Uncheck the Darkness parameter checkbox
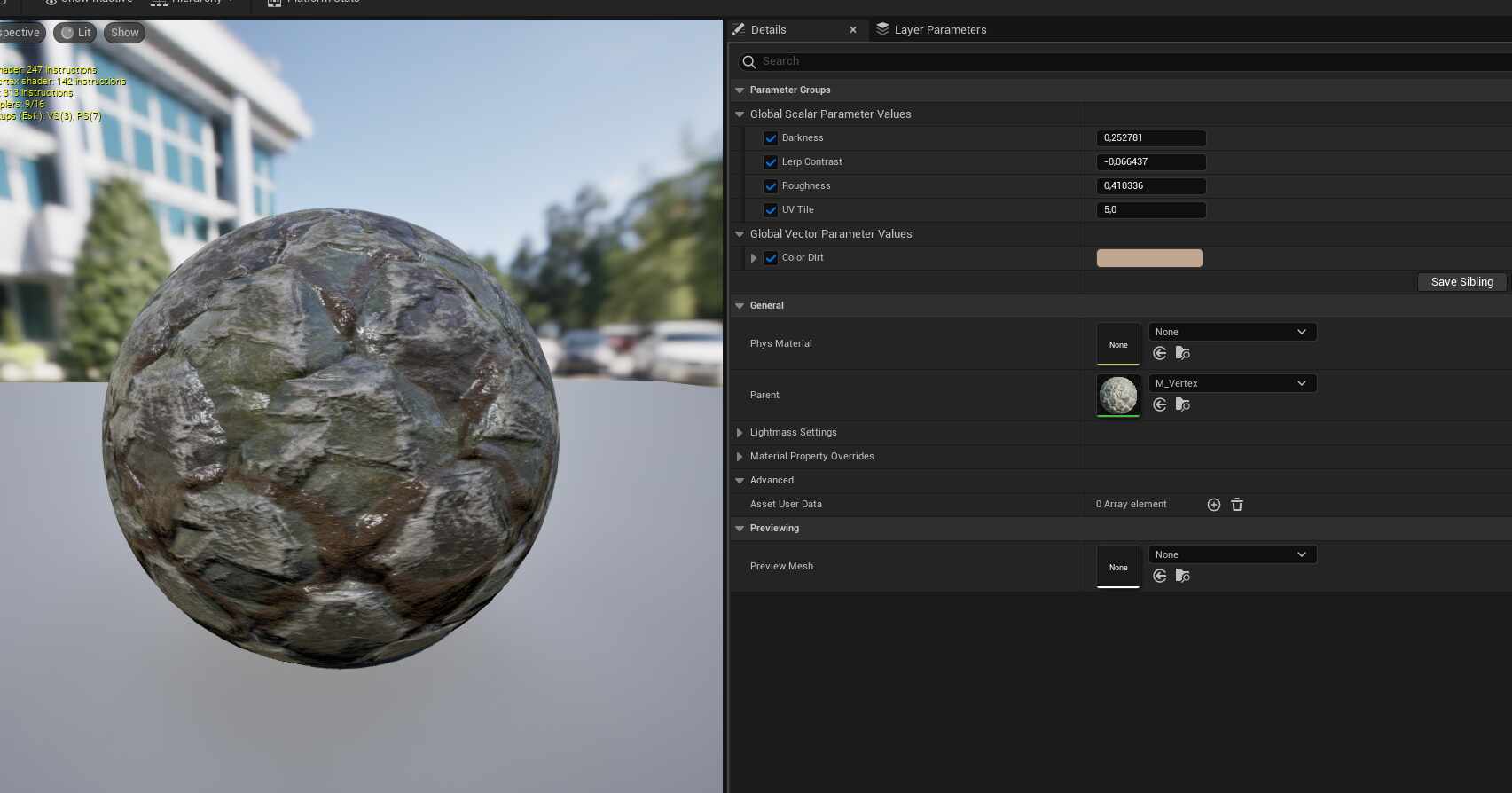 point(771,138)
